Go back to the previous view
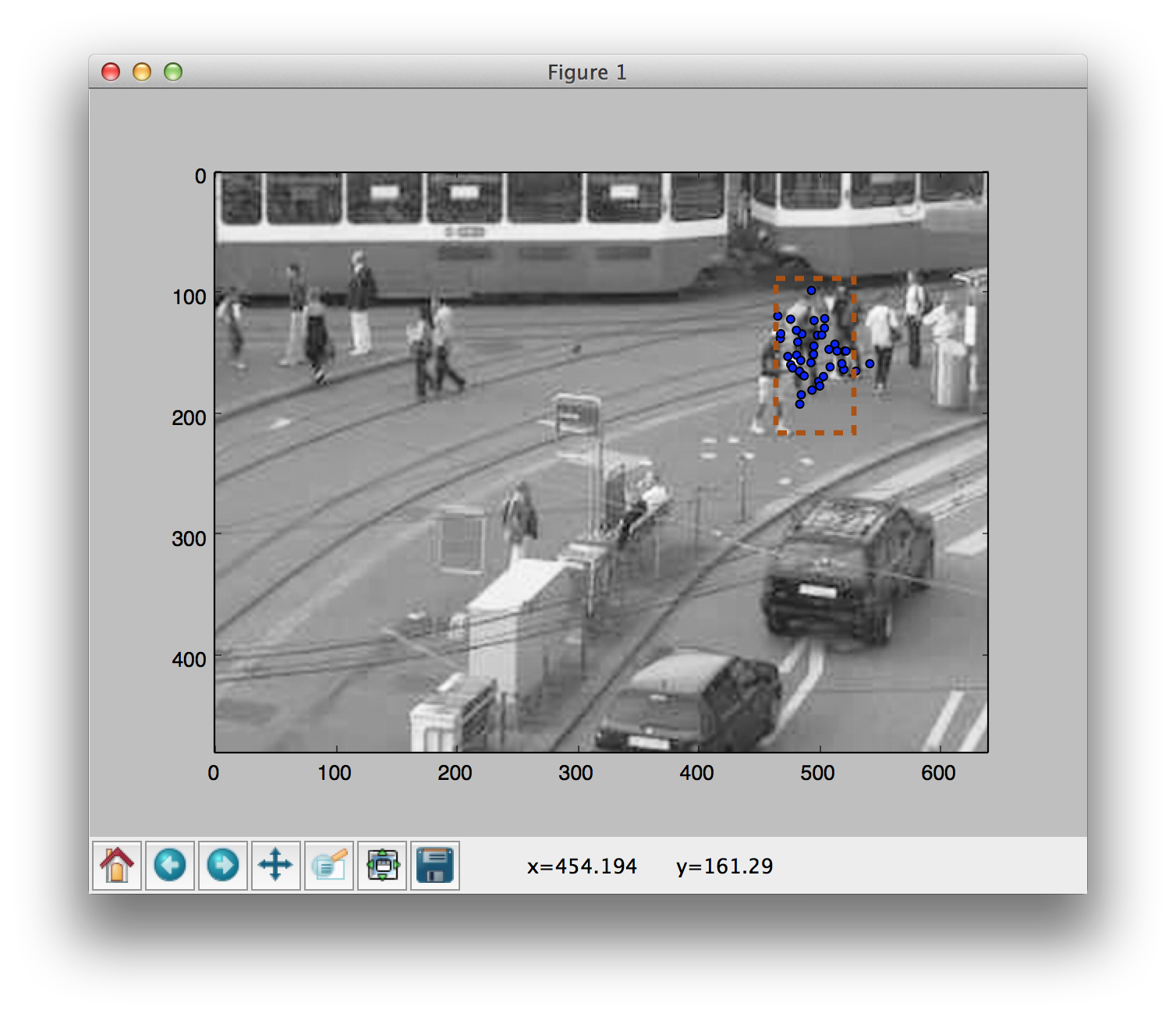The width and height of the screenshot is (1176, 1017). click(170, 865)
